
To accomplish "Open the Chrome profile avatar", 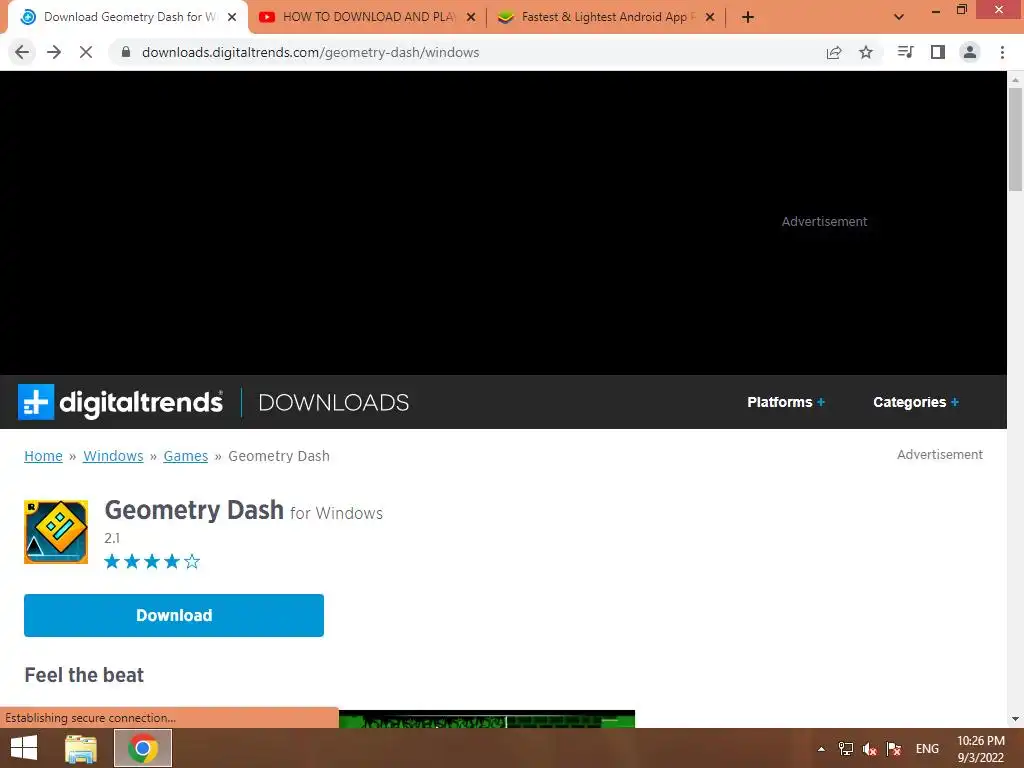I will [970, 52].
